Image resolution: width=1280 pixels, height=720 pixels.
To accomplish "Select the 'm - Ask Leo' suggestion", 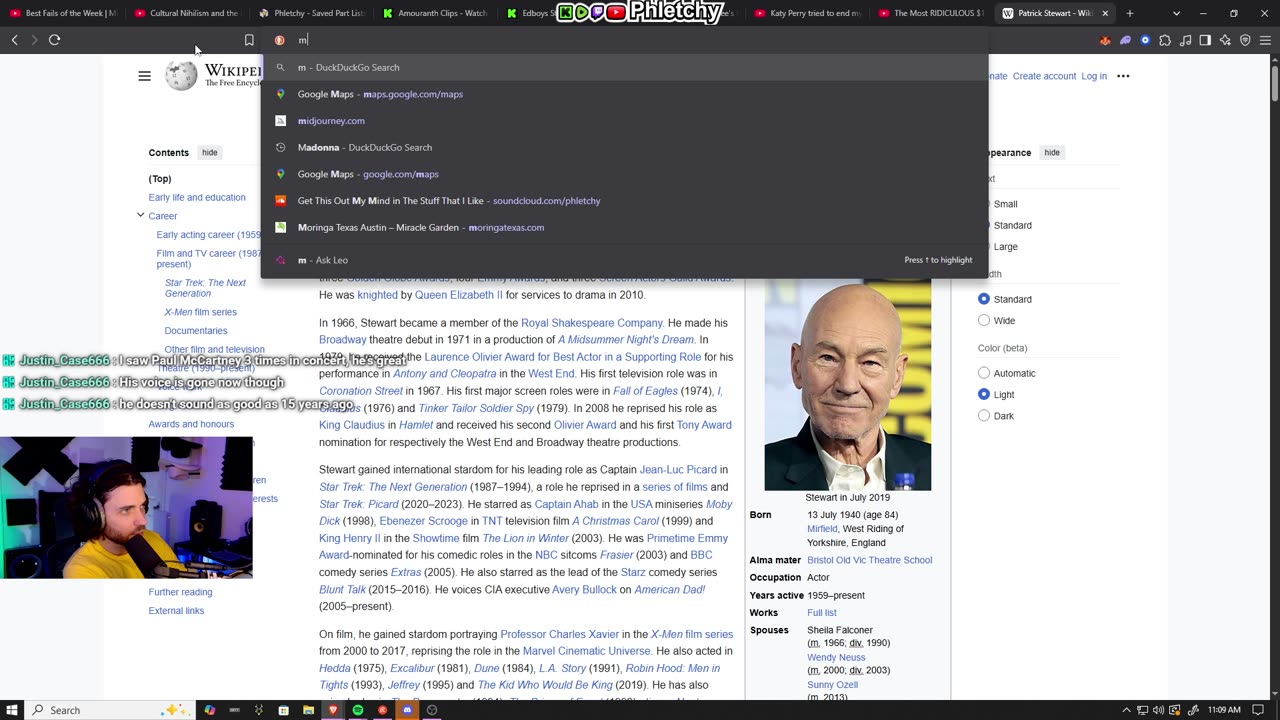I will tap(624, 260).
